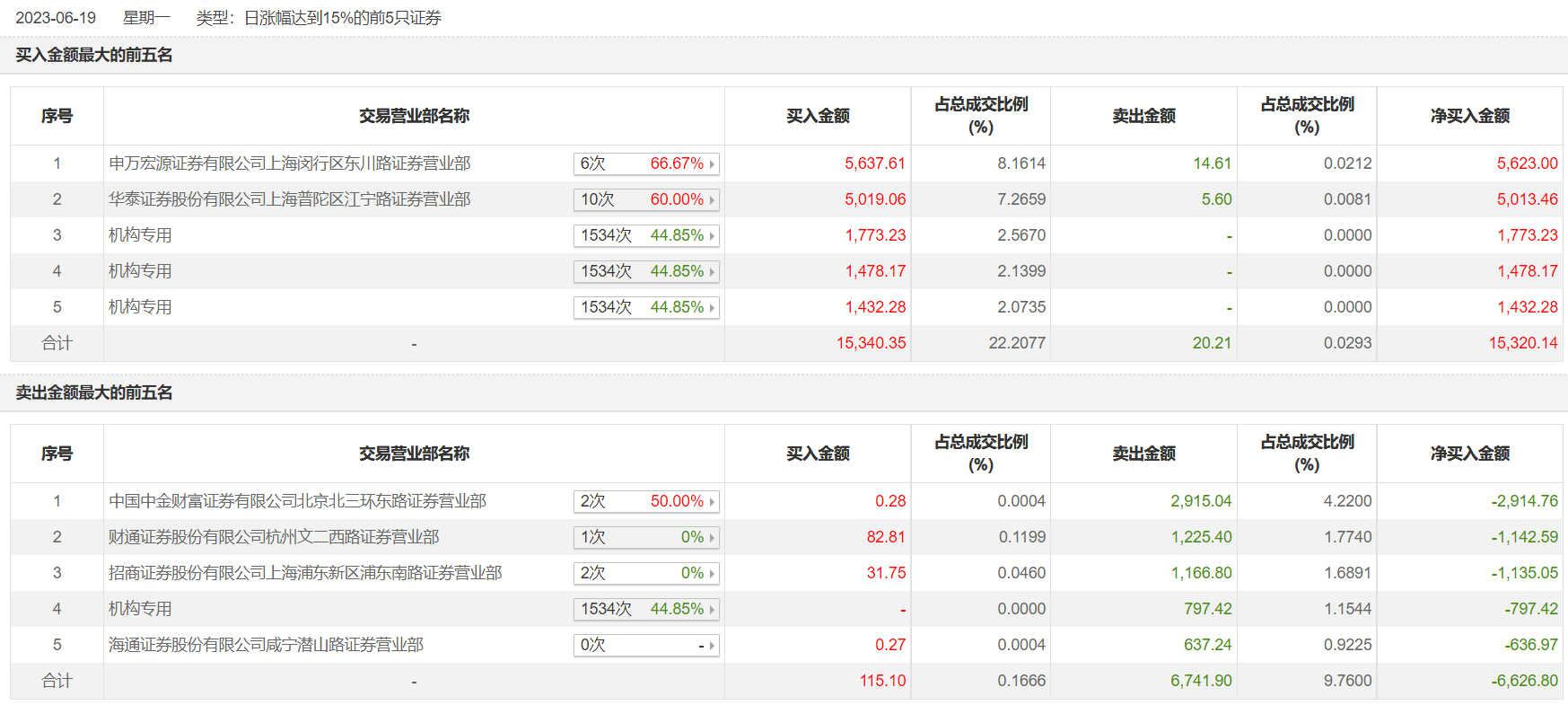Click net amount -2,914.76
Image resolution: width=1568 pixels, height=705 pixels.
tap(1525, 501)
